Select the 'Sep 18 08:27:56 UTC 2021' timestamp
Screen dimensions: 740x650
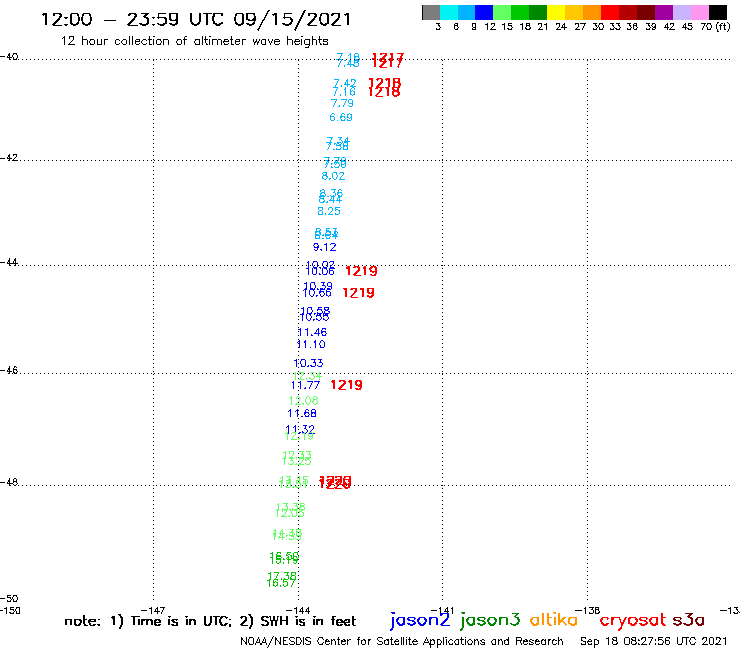654,641
